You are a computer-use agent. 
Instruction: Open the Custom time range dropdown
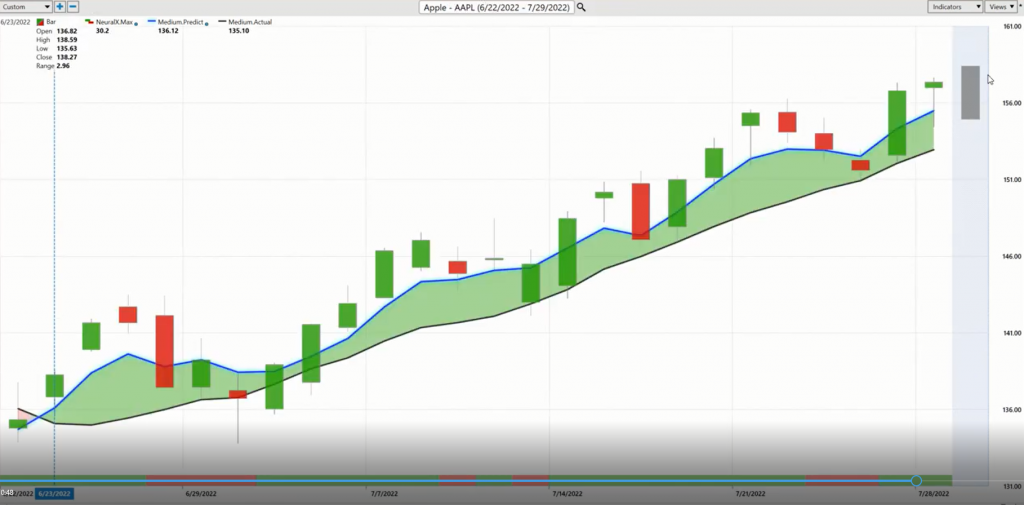(x=27, y=7)
